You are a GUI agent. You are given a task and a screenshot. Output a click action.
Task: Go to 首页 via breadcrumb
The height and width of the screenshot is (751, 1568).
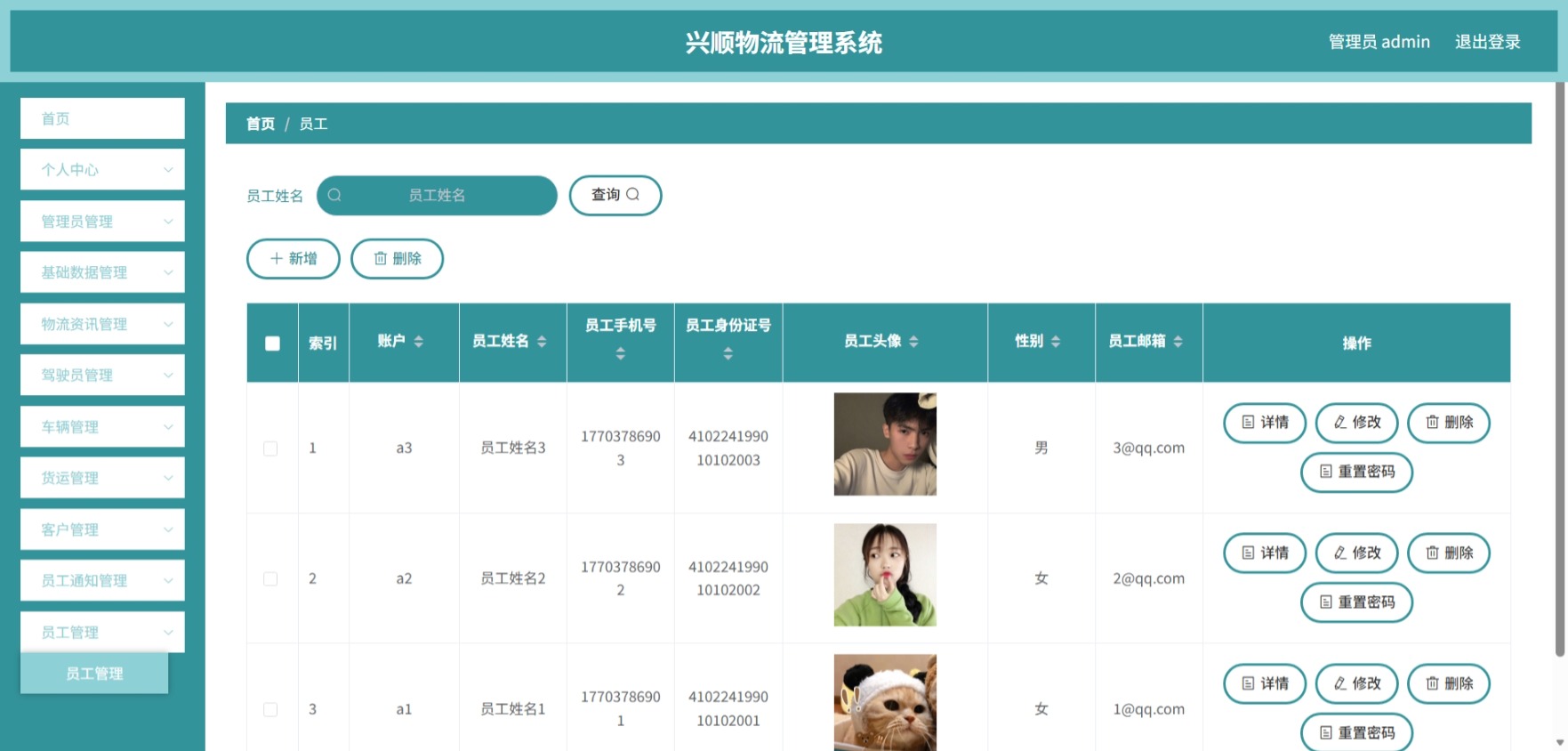(x=261, y=124)
